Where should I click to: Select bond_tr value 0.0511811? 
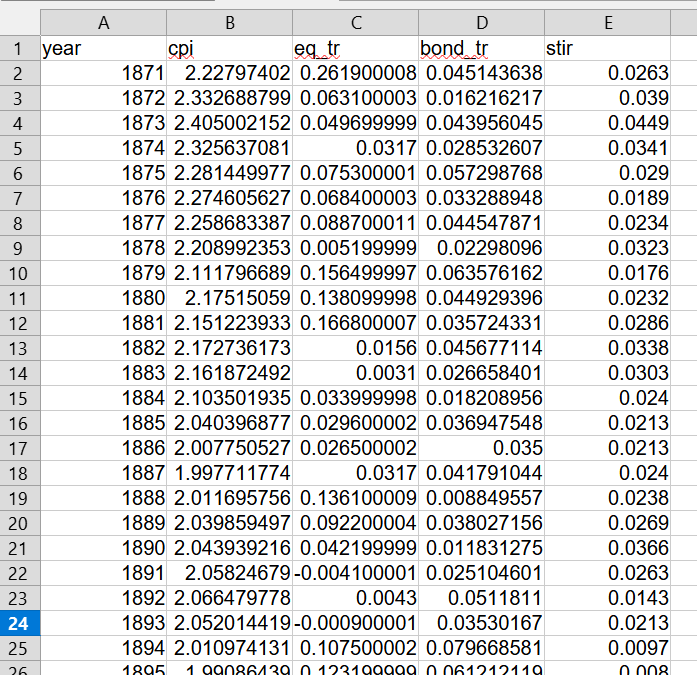point(481,598)
